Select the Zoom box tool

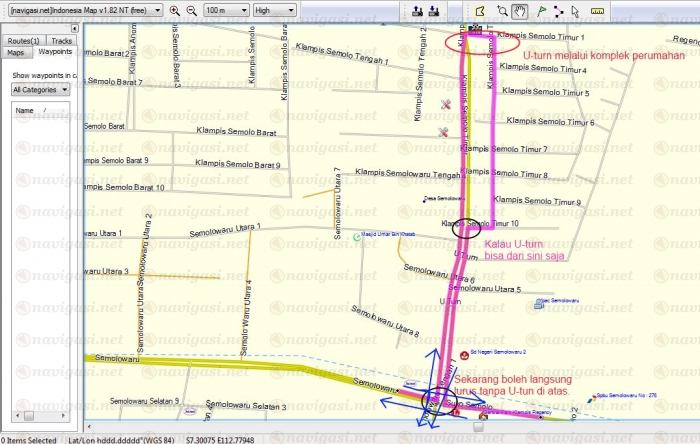click(x=500, y=10)
